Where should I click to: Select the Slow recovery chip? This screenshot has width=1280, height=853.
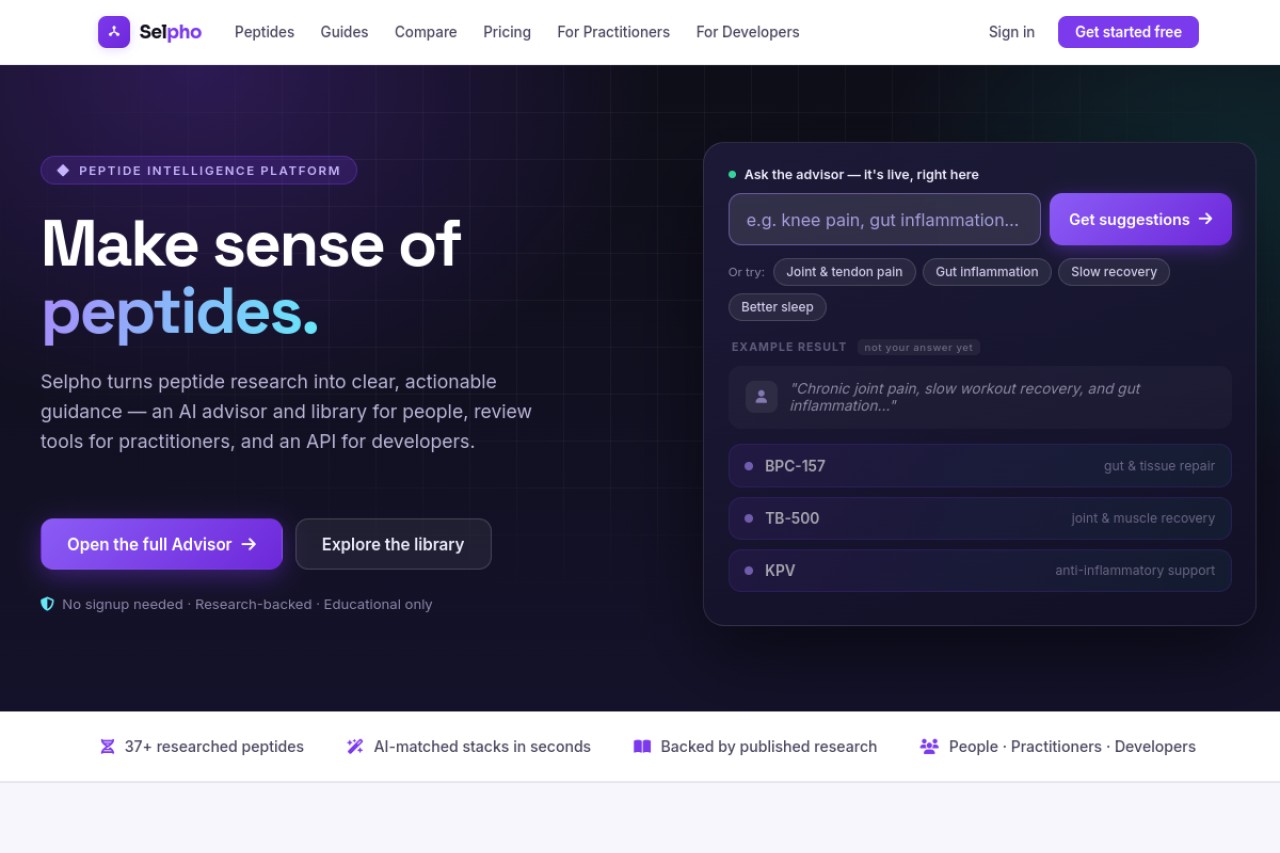coord(1113,272)
